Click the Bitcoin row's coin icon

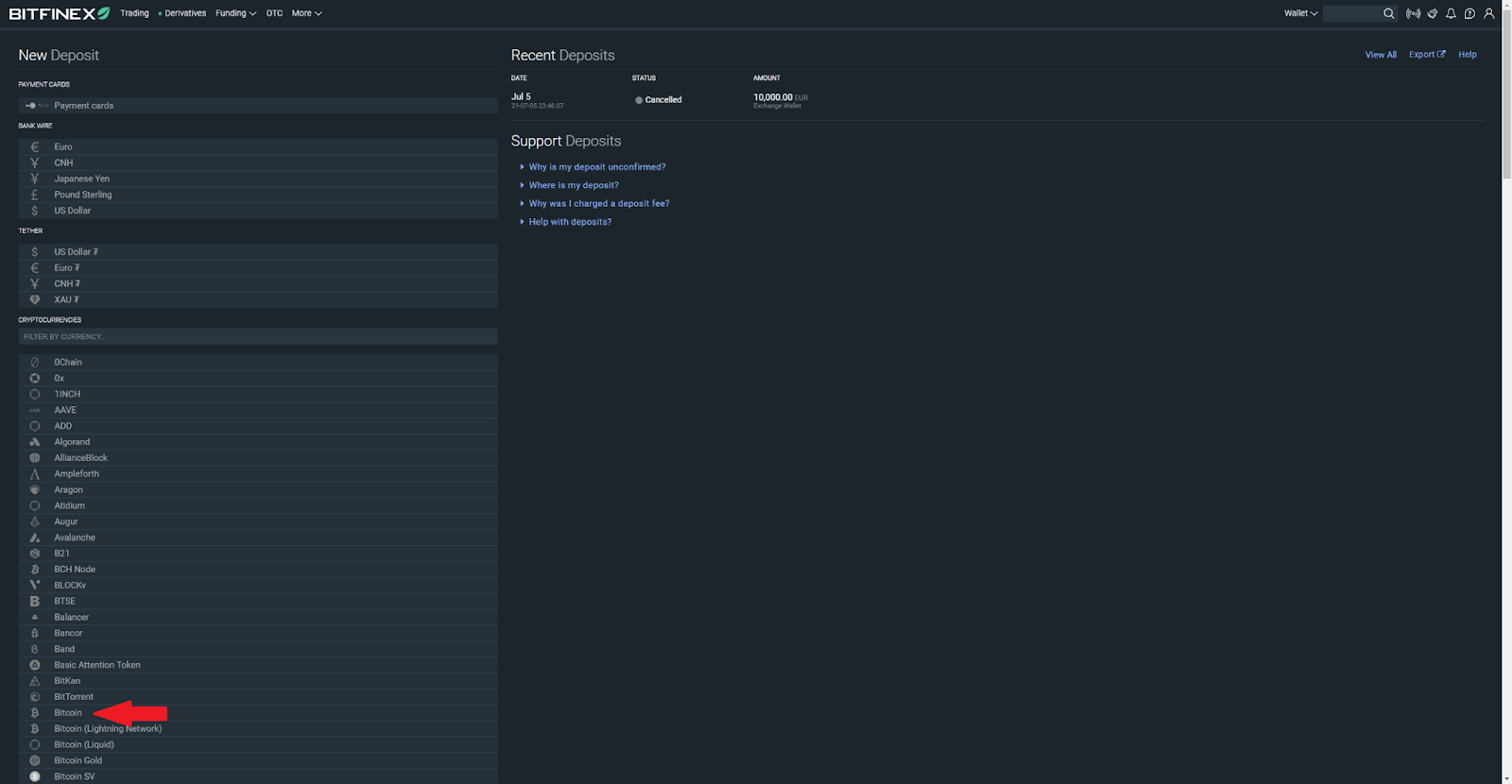(x=35, y=713)
